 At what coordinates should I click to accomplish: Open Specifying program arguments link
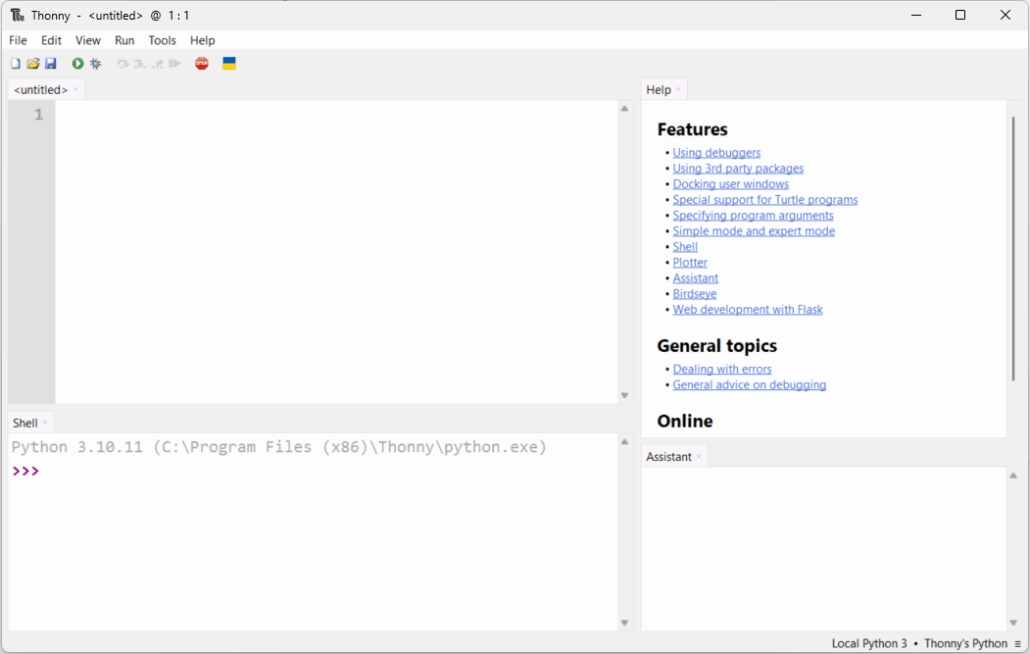[x=753, y=215]
